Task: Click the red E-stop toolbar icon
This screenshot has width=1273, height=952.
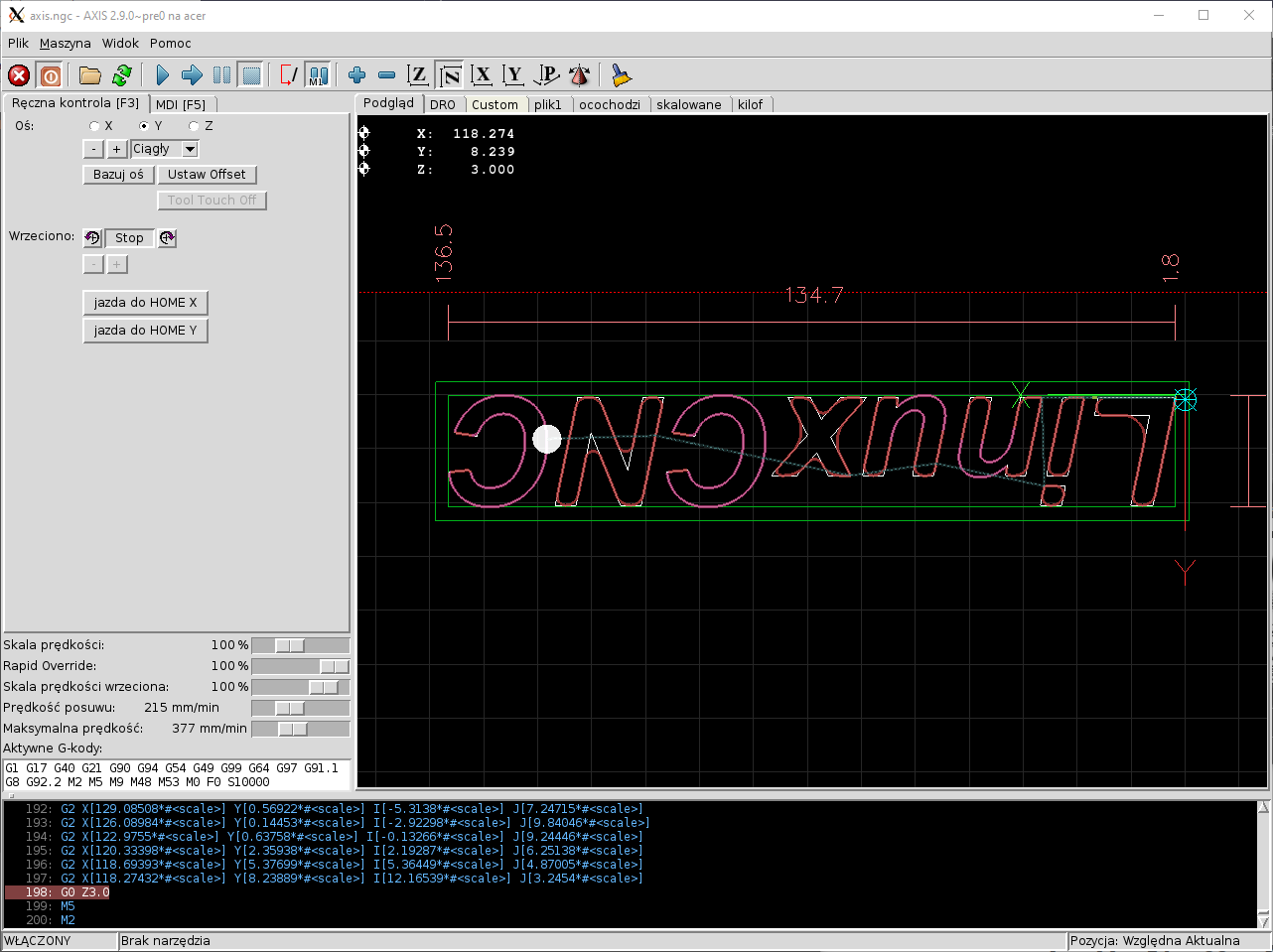Action: pyautogui.click(x=19, y=75)
